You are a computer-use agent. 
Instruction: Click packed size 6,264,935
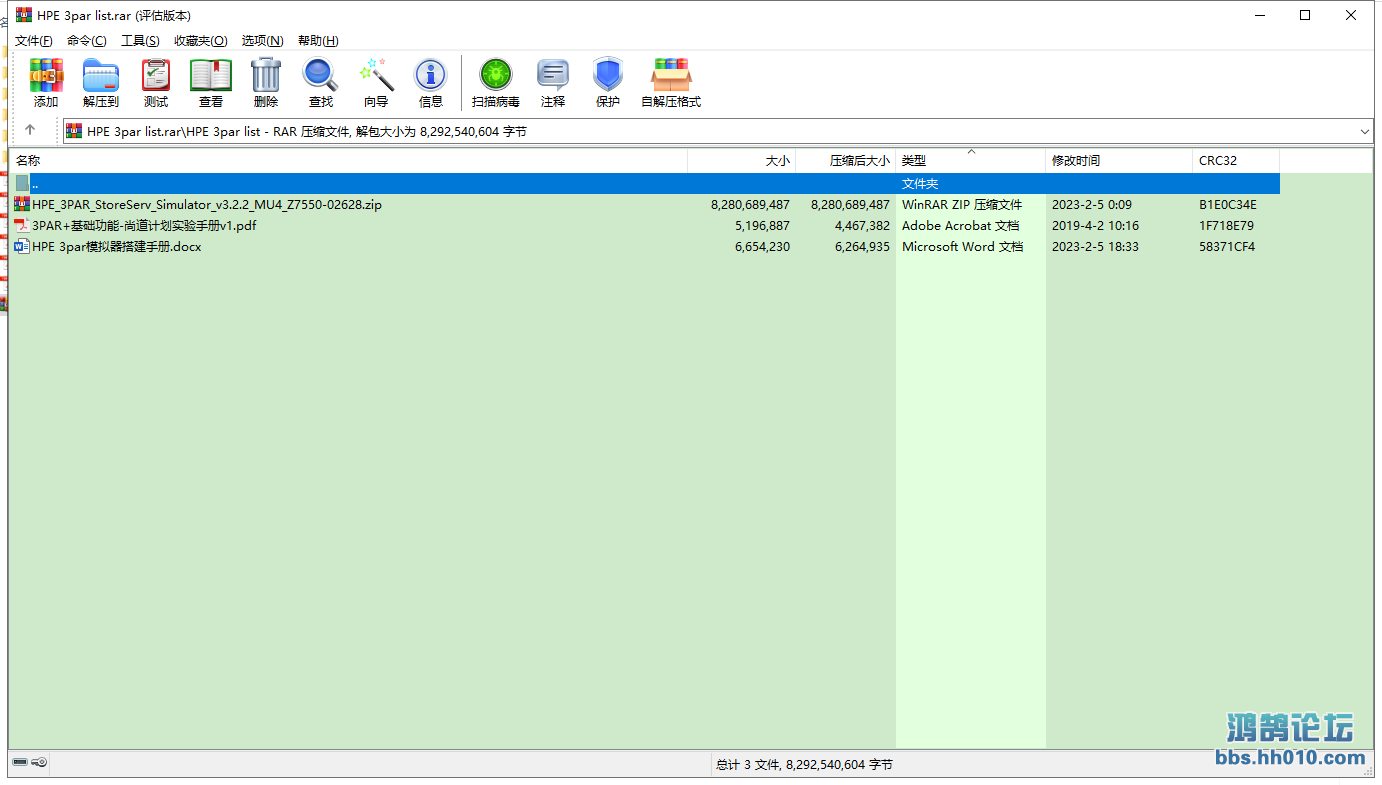[x=862, y=246]
